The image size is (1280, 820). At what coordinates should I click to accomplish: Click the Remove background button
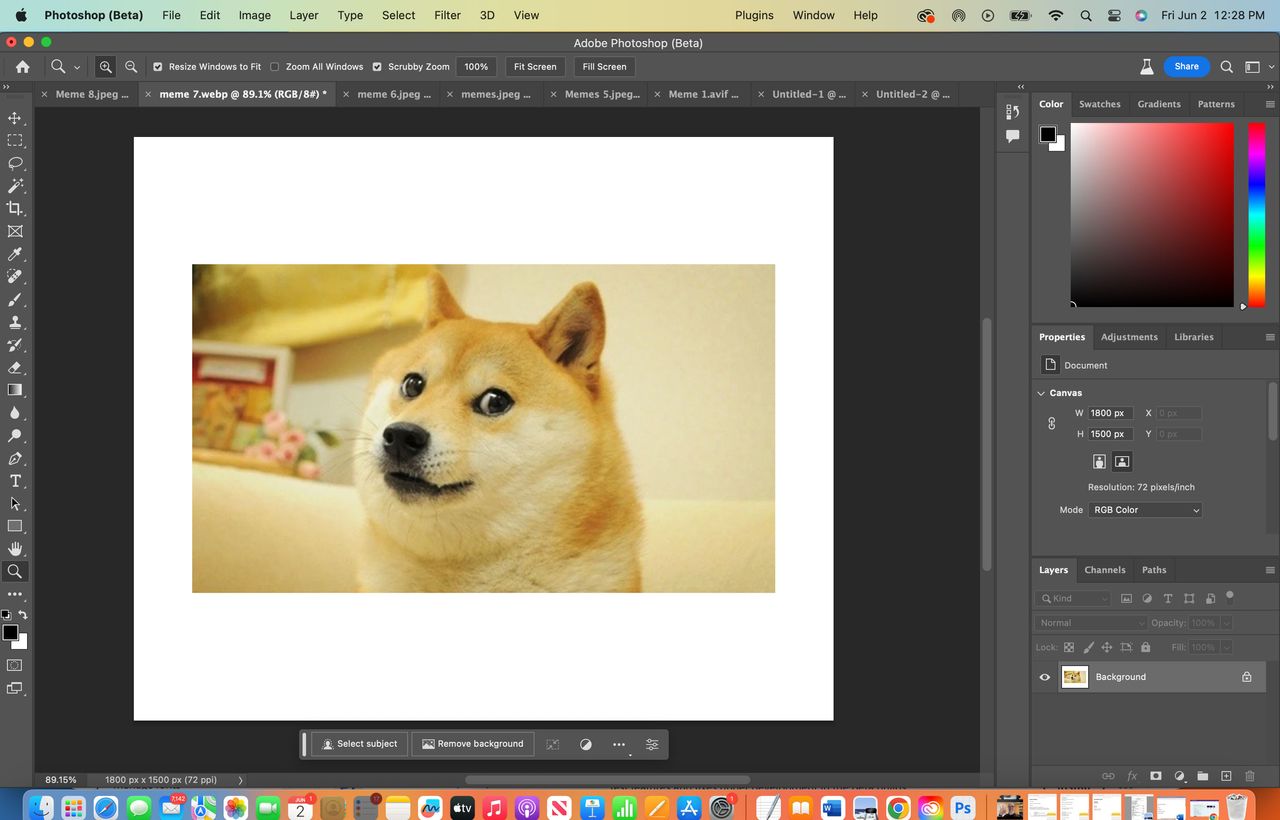pos(473,744)
